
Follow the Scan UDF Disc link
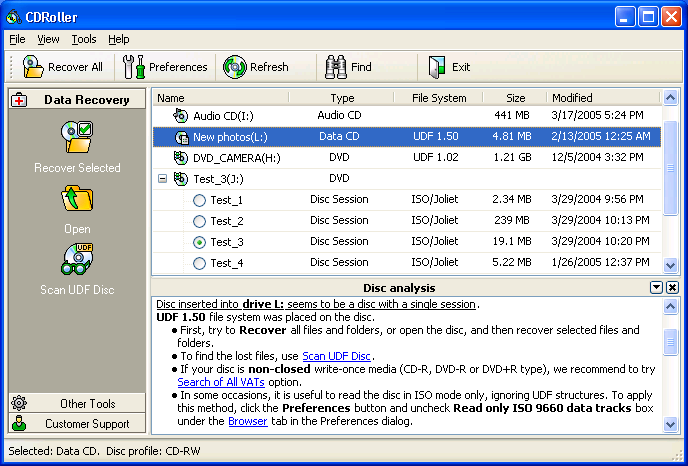point(337,356)
